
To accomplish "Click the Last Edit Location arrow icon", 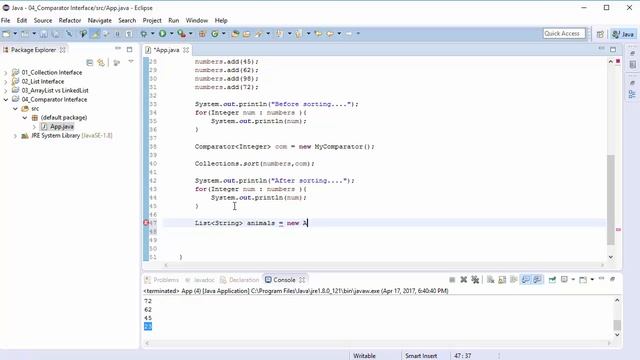I will tap(318, 34).
